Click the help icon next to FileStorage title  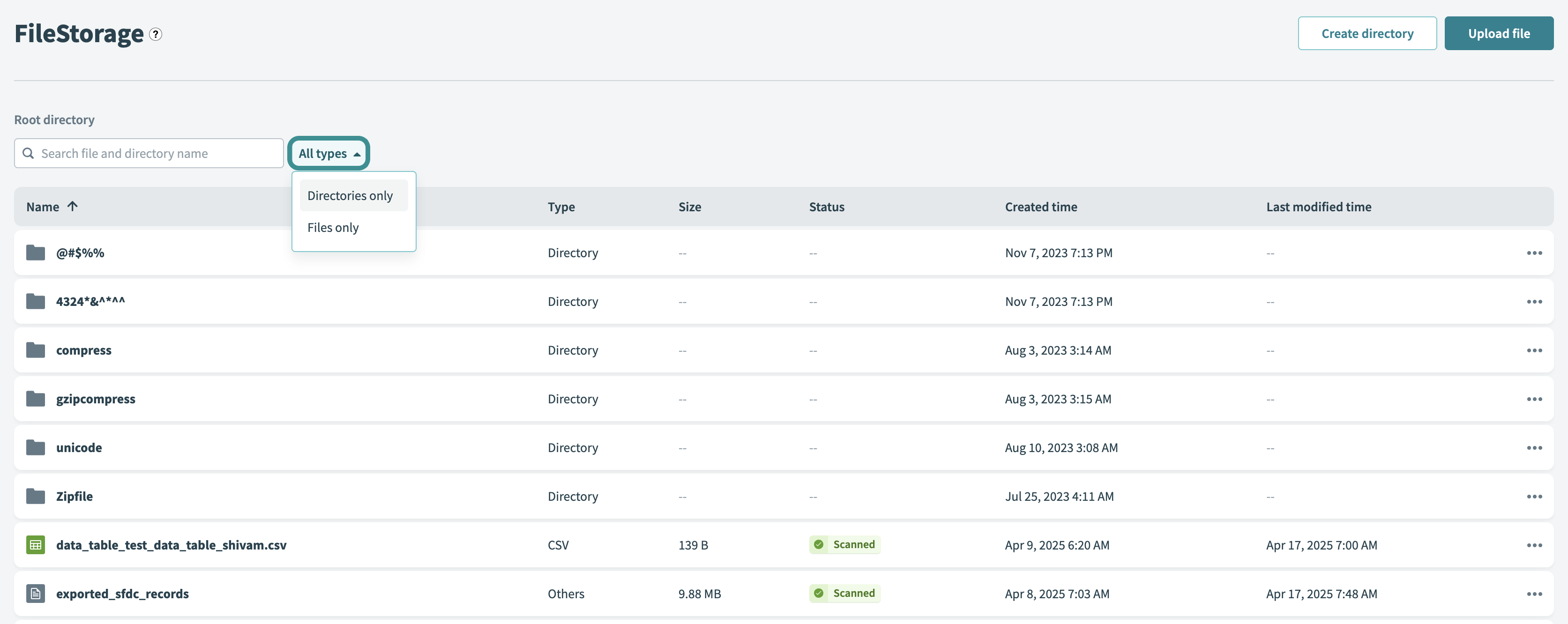[155, 35]
